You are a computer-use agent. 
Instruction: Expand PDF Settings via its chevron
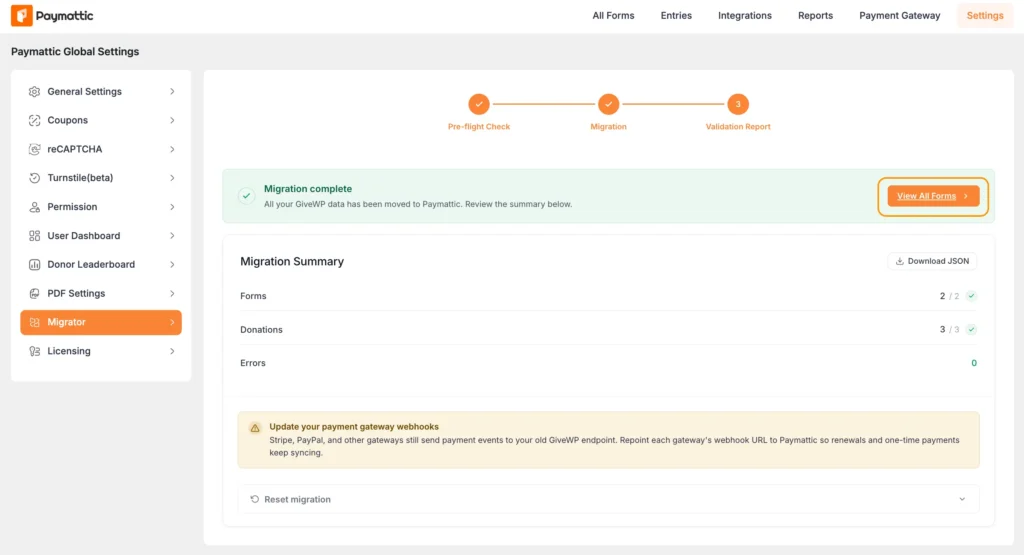(172, 294)
